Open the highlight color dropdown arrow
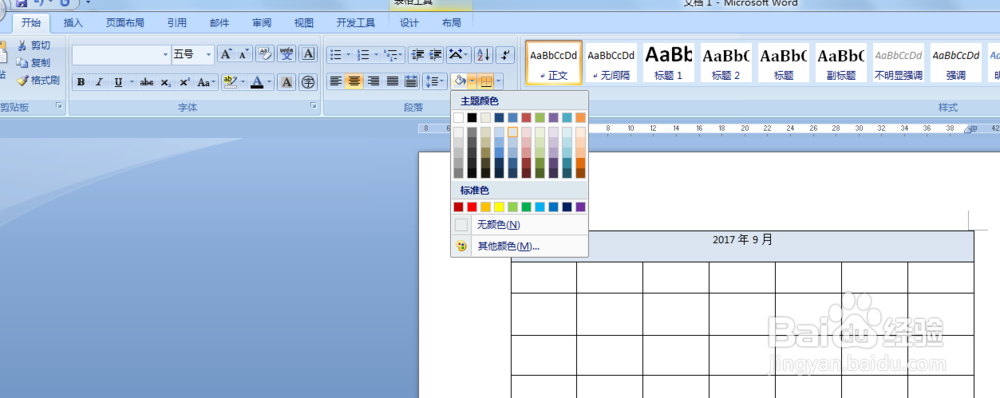This screenshot has height=398, width=1000. click(x=243, y=82)
